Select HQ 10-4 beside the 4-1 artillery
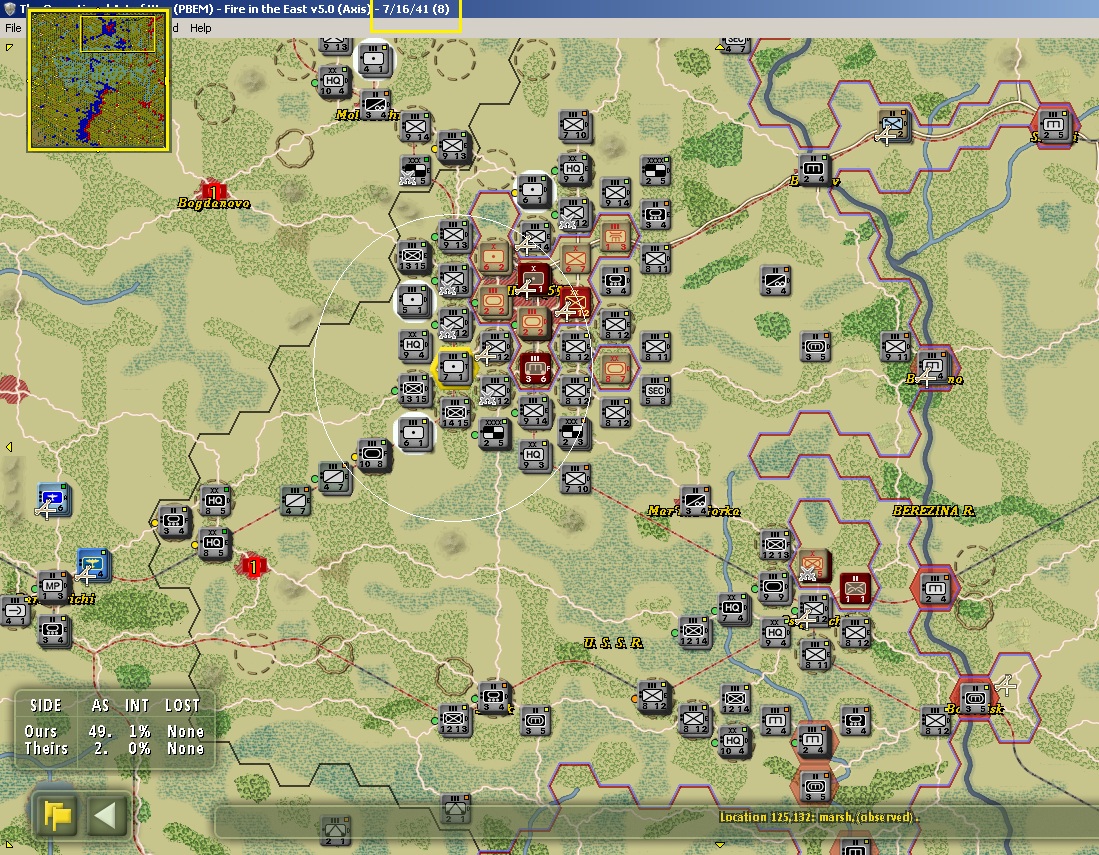Image resolution: width=1099 pixels, height=855 pixels. pos(334,81)
